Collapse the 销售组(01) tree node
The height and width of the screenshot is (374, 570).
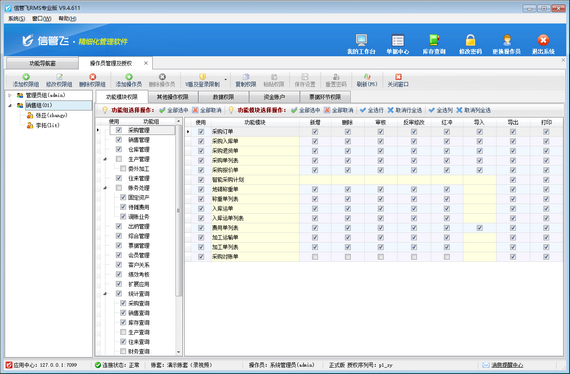[x=10, y=105]
